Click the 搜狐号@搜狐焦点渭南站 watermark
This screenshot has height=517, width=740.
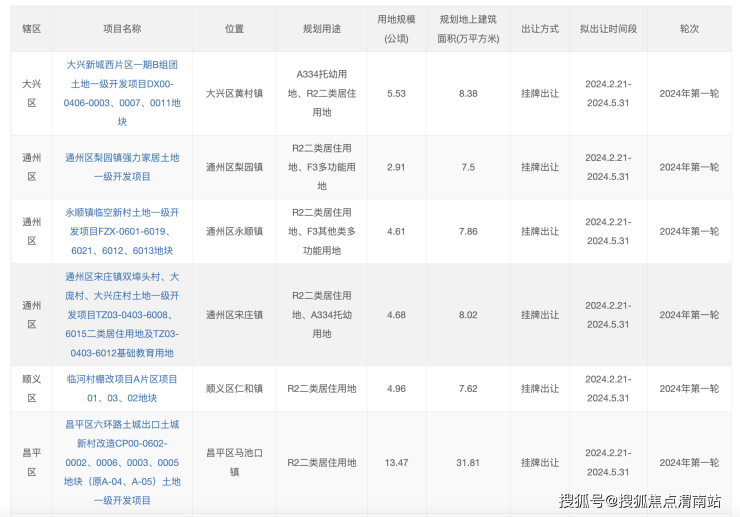coord(640,501)
